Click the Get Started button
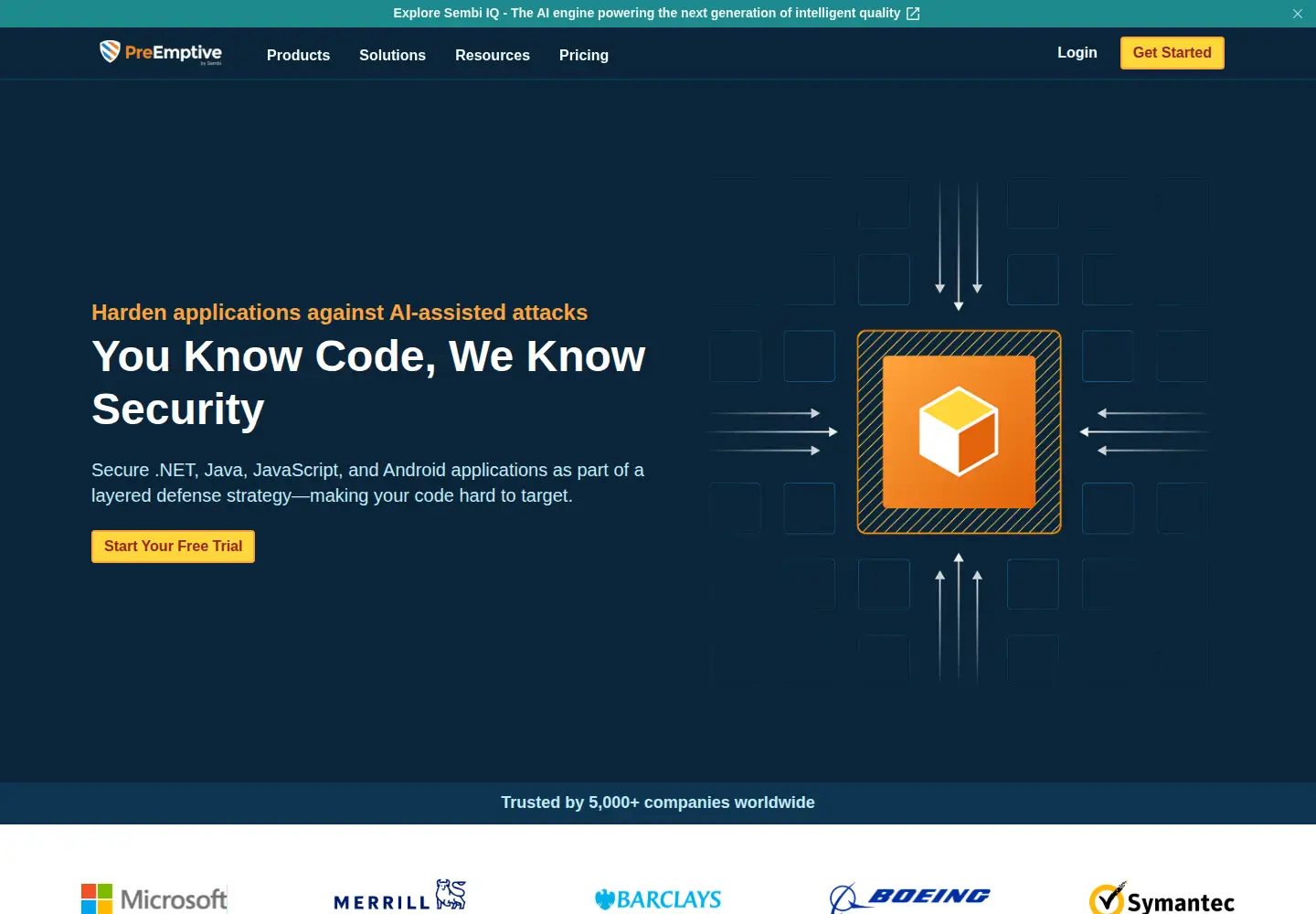The width and height of the screenshot is (1316, 914). click(x=1173, y=53)
